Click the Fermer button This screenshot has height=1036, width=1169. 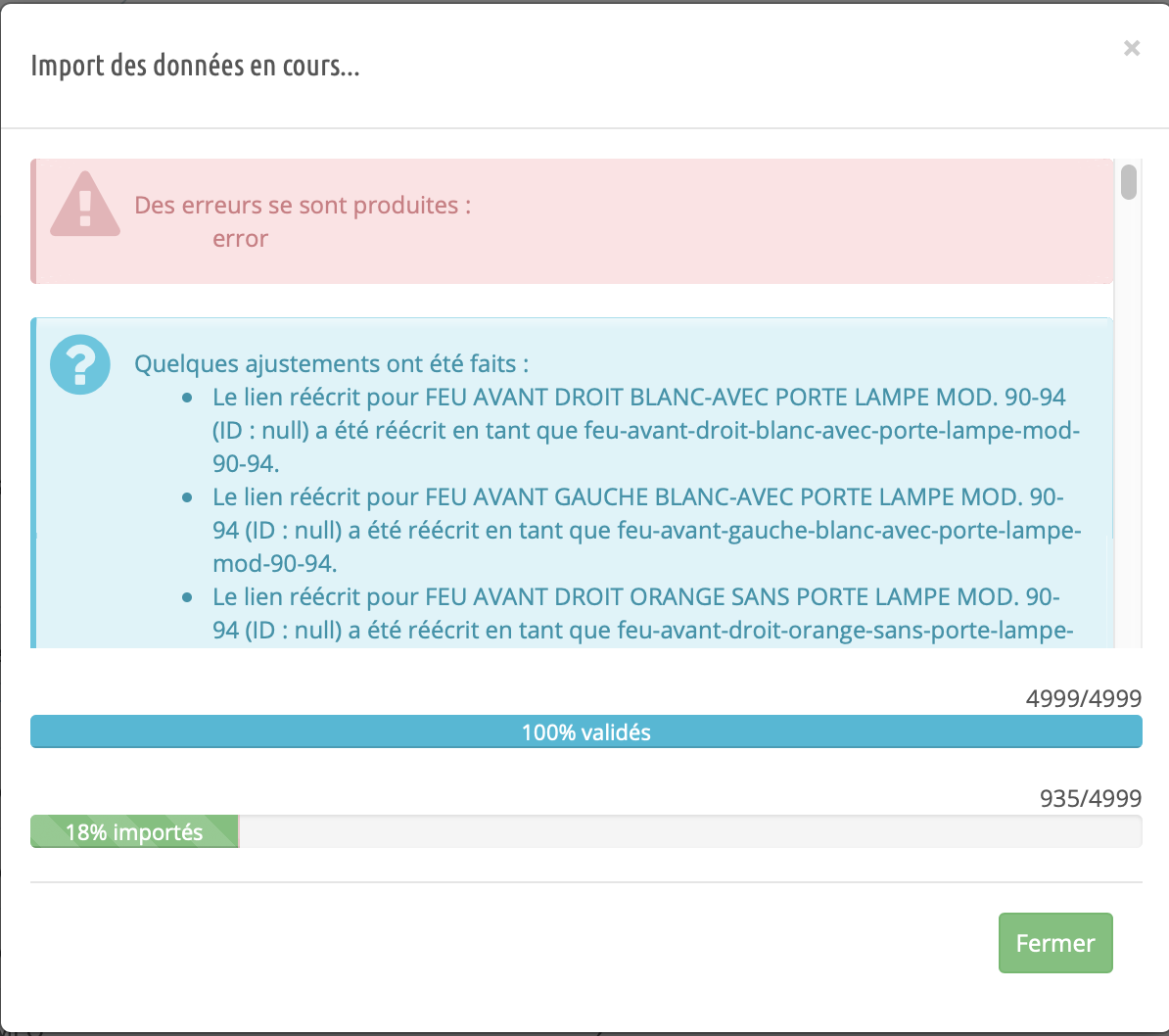click(x=1054, y=943)
